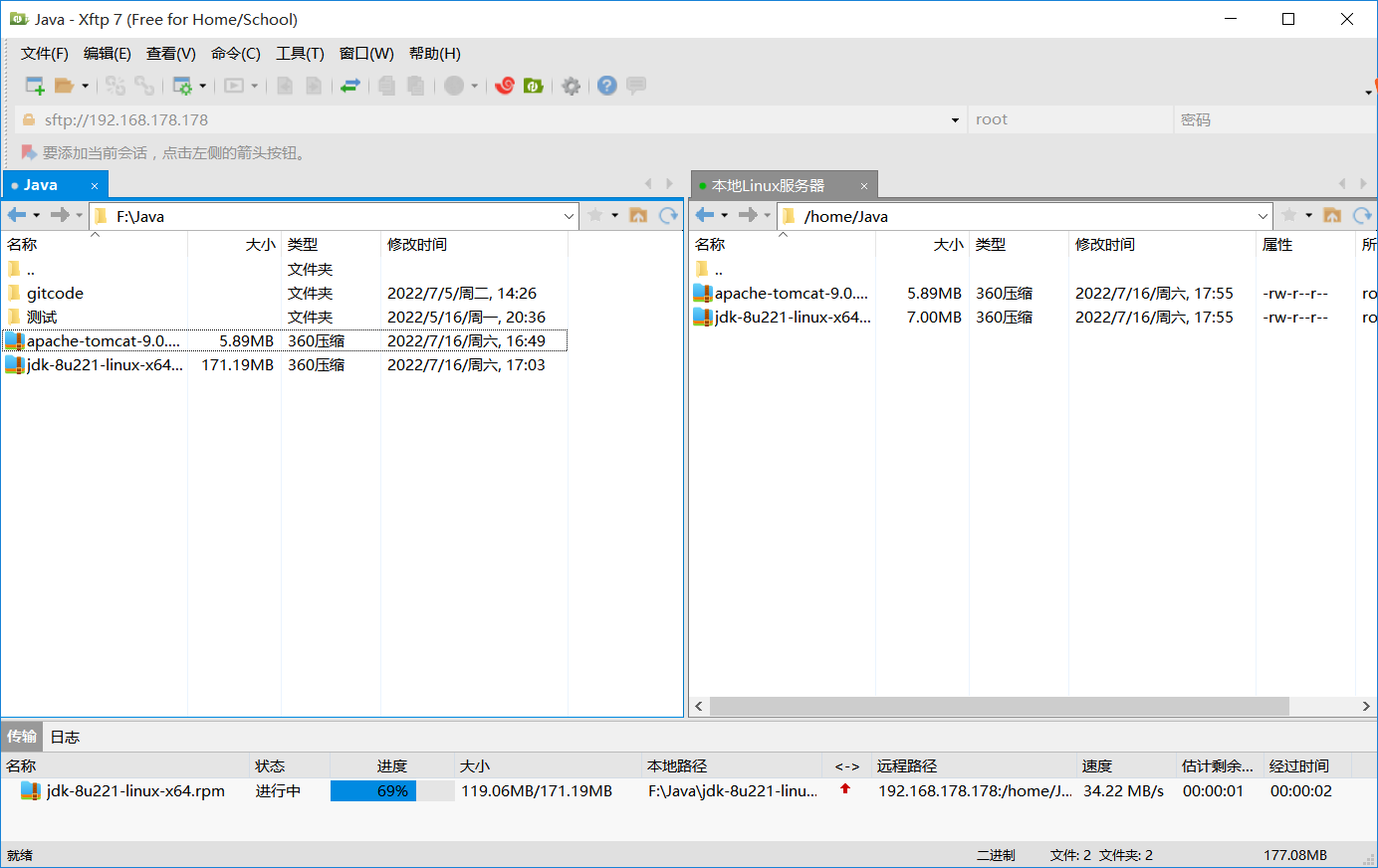Expand the Properties icon dropdown arrow

[202, 86]
